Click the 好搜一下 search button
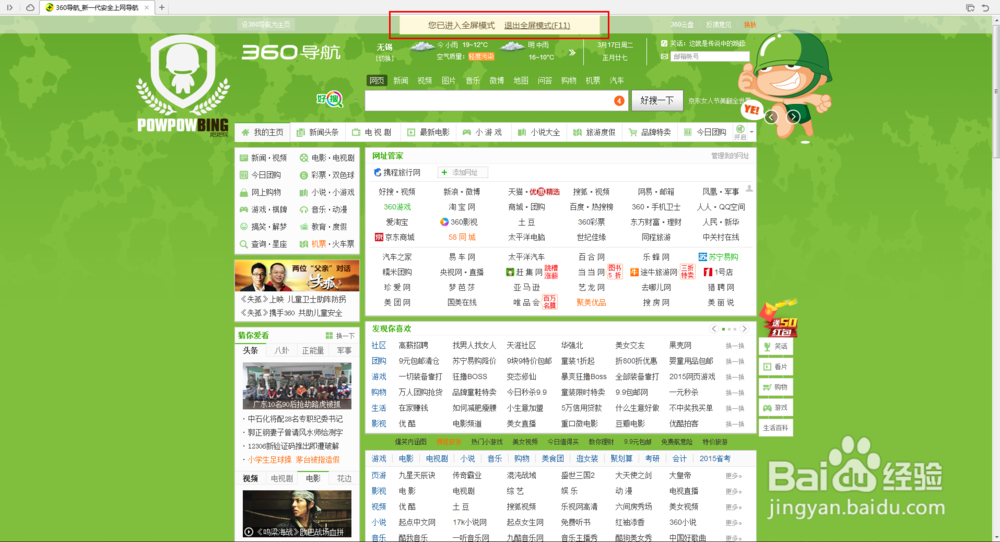The image size is (1000, 542). [657, 101]
